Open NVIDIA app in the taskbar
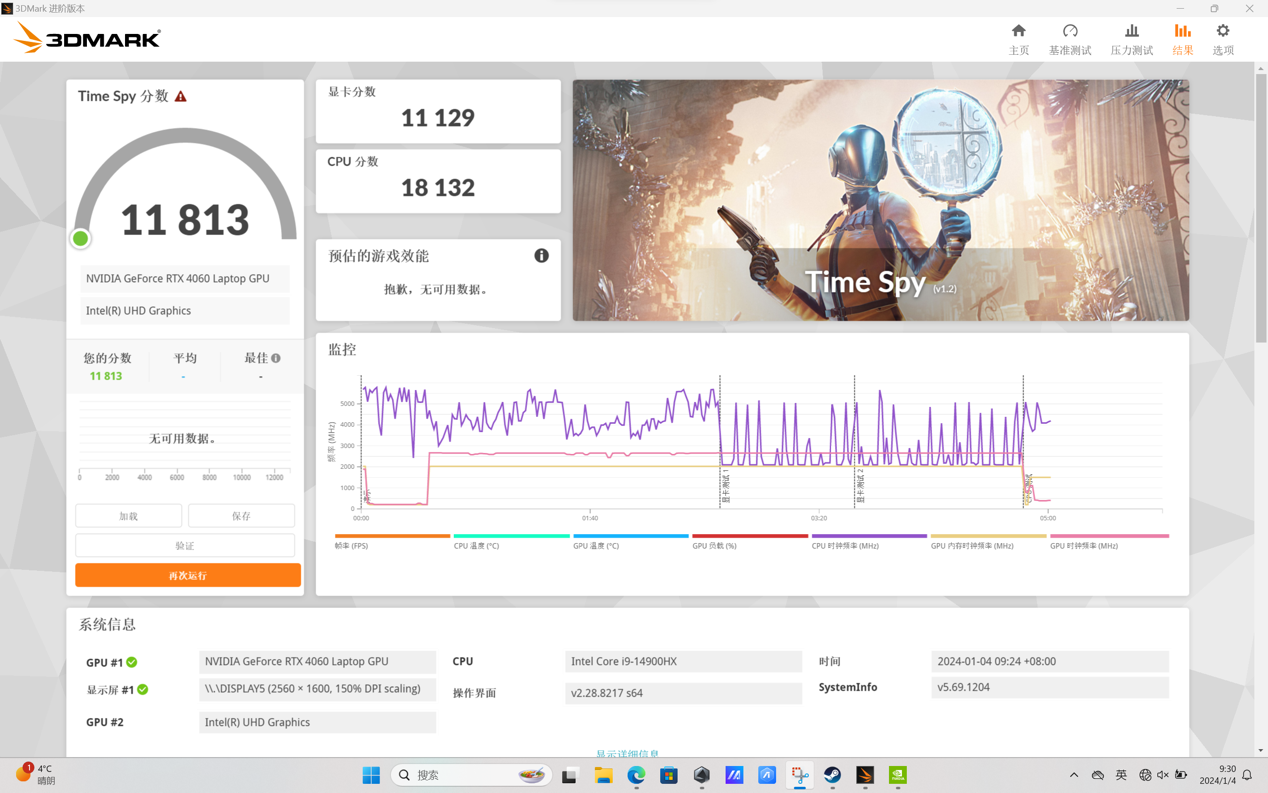This screenshot has width=1268, height=793. coord(898,775)
